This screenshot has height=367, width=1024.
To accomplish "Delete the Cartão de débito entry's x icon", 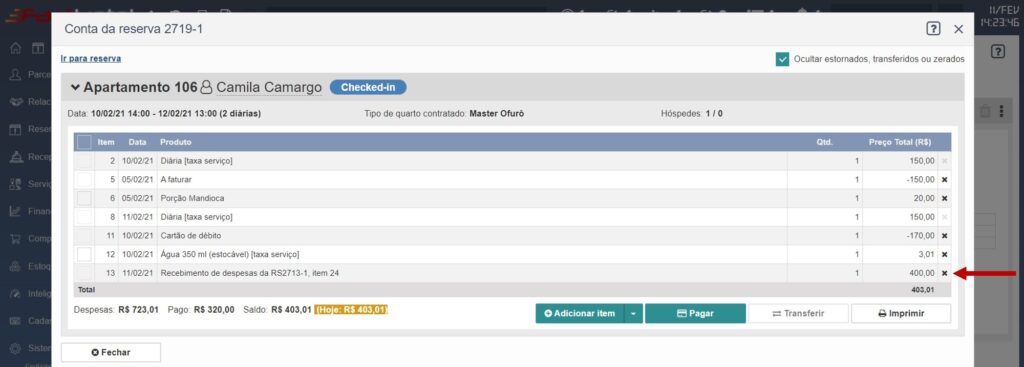I will click(944, 236).
